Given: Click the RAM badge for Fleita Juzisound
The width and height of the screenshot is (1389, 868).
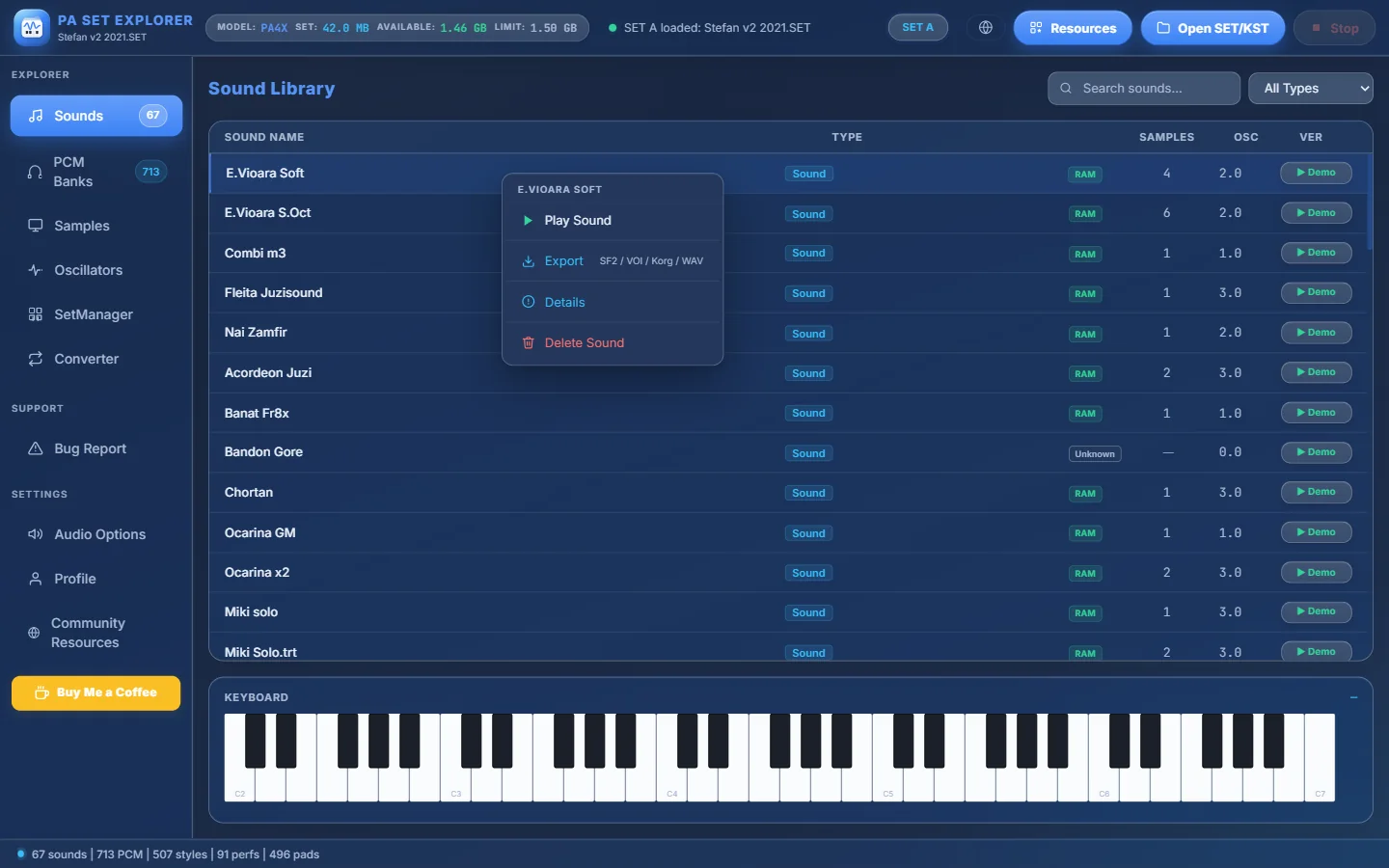Looking at the screenshot, I should click(1085, 293).
